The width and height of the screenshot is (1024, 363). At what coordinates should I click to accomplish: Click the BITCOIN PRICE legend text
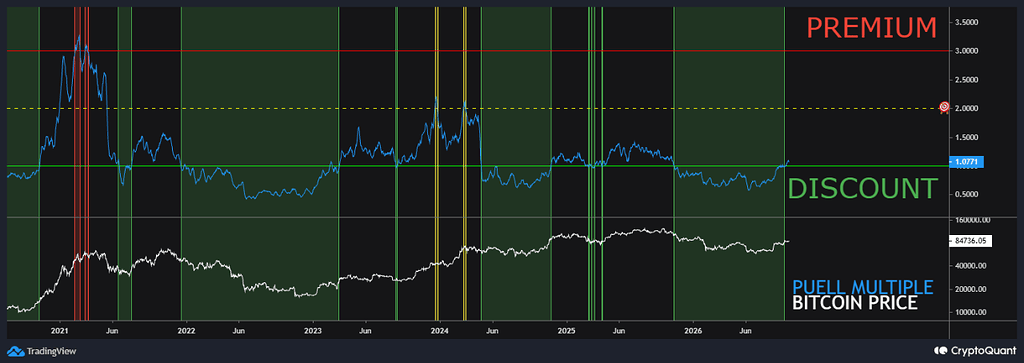854,304
